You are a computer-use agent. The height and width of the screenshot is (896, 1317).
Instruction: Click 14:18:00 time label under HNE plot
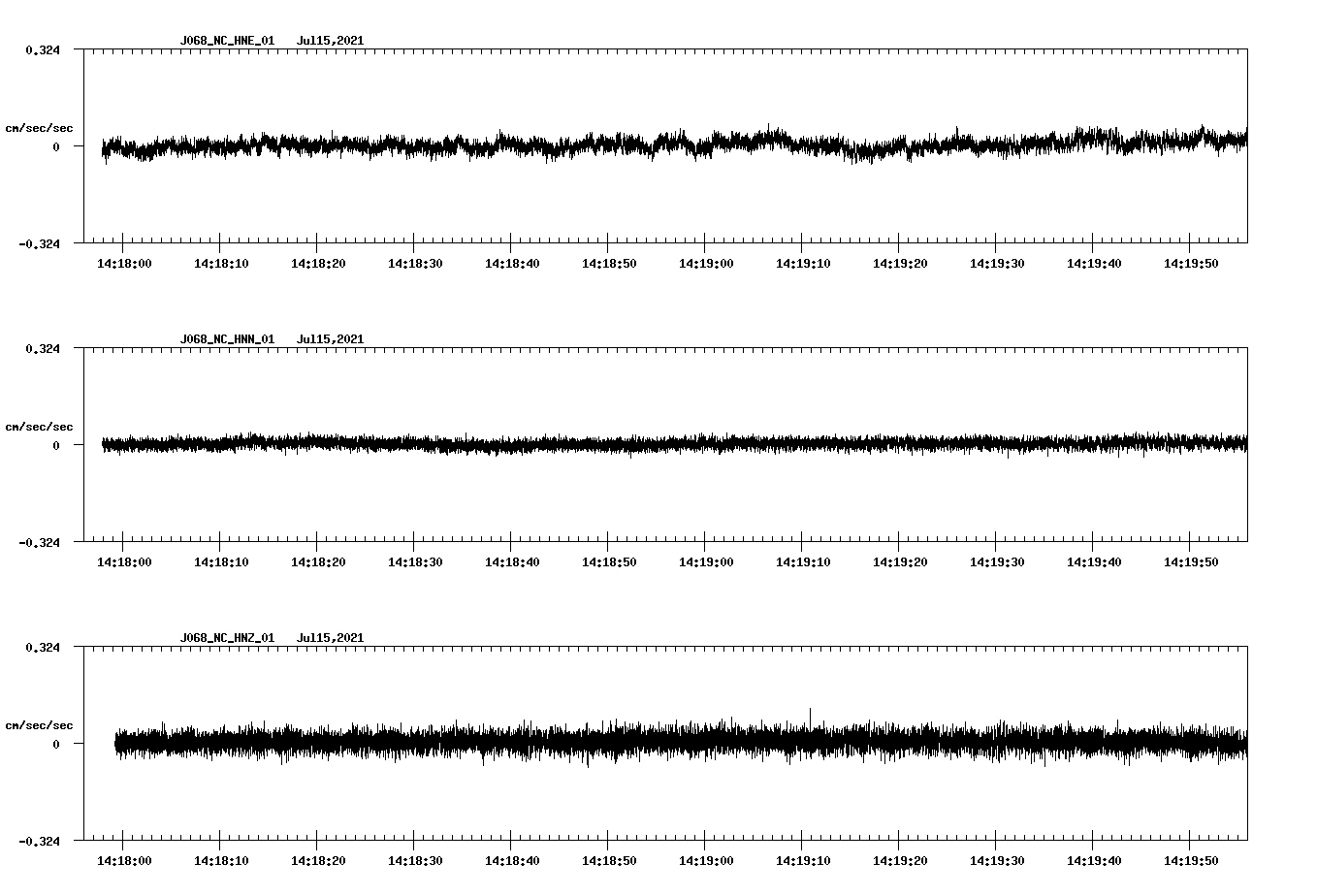click(124, 263)
